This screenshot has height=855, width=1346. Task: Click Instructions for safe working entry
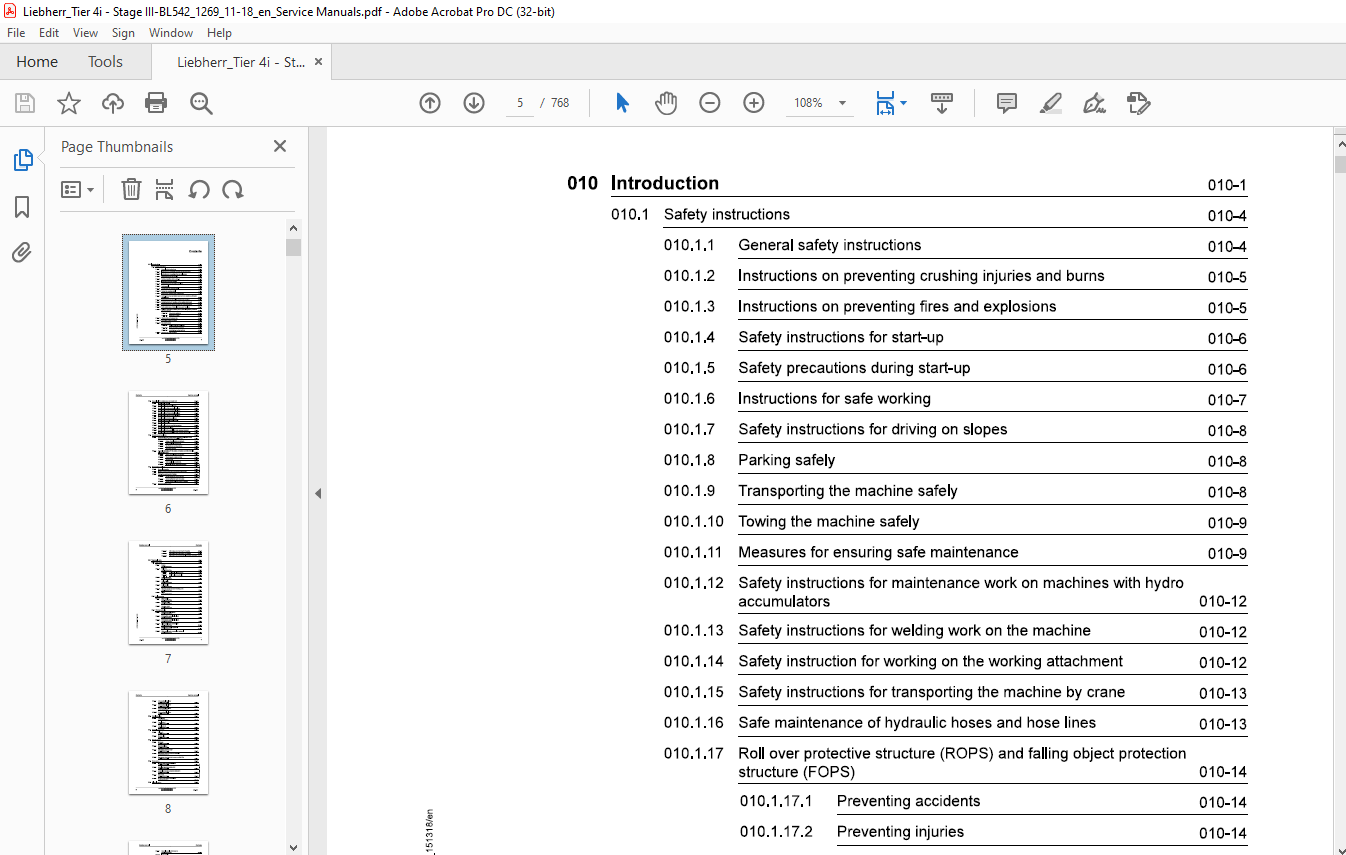[x=834, y=398]
